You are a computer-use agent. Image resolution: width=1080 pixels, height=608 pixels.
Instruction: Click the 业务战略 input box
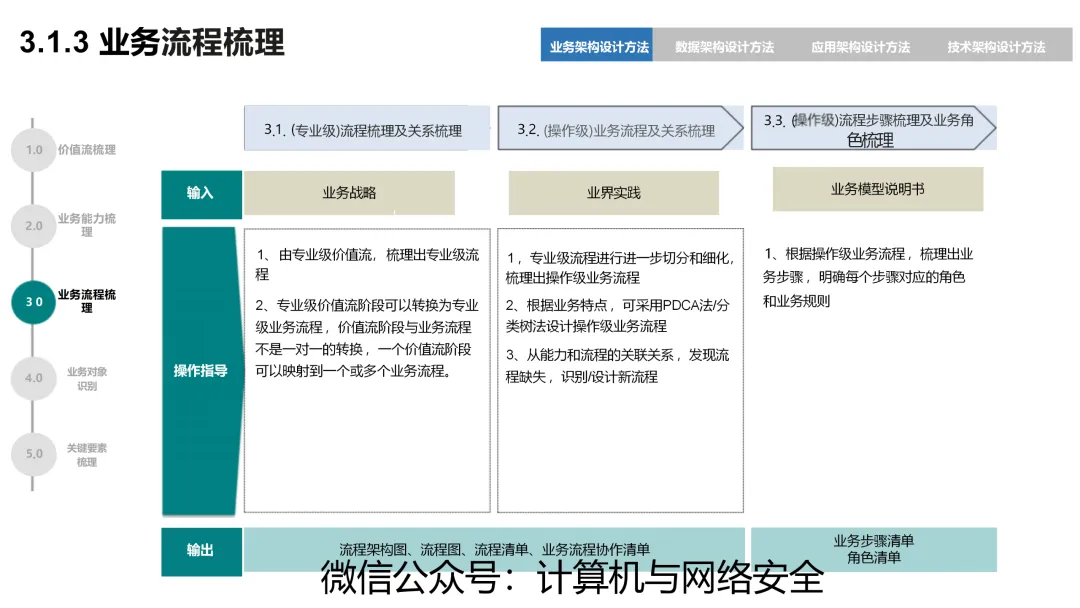pos(349,193)
